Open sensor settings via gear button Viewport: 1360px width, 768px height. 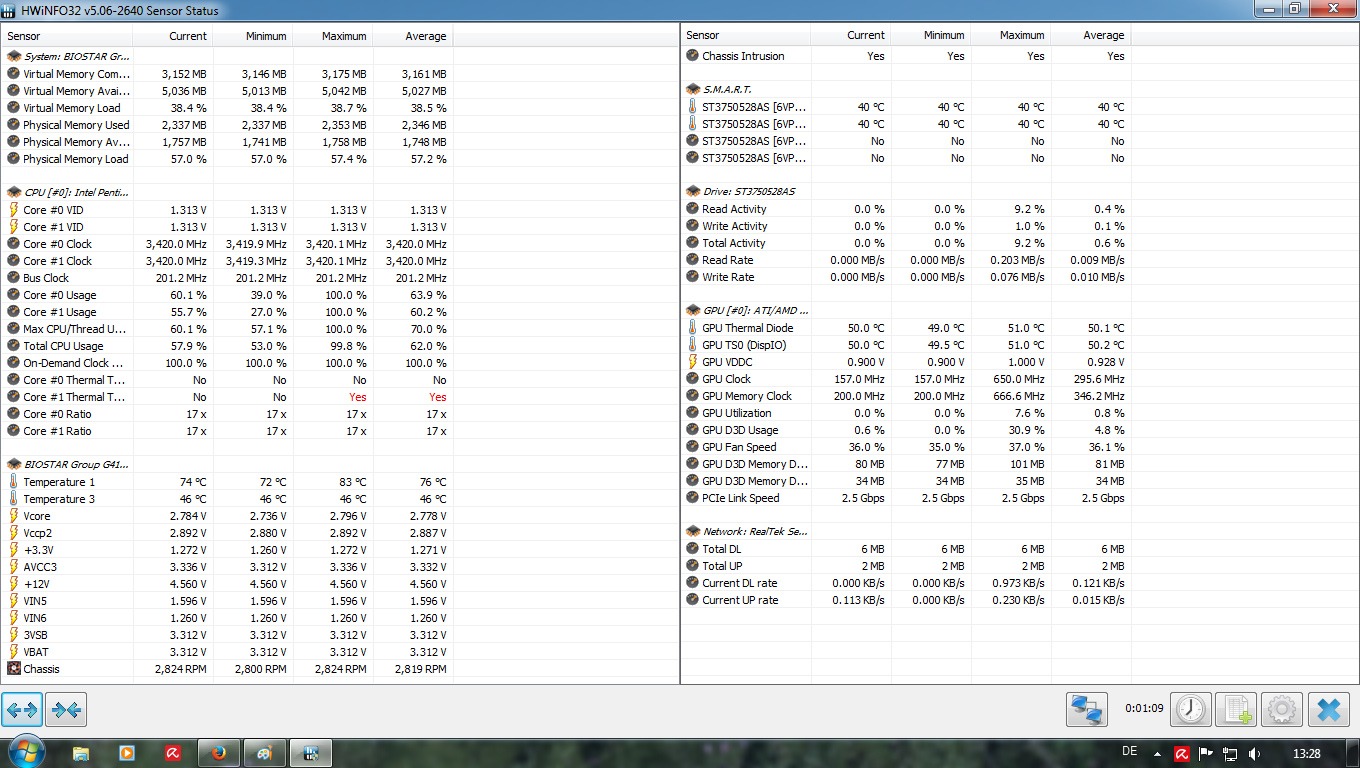click(x=1282, y=710)
